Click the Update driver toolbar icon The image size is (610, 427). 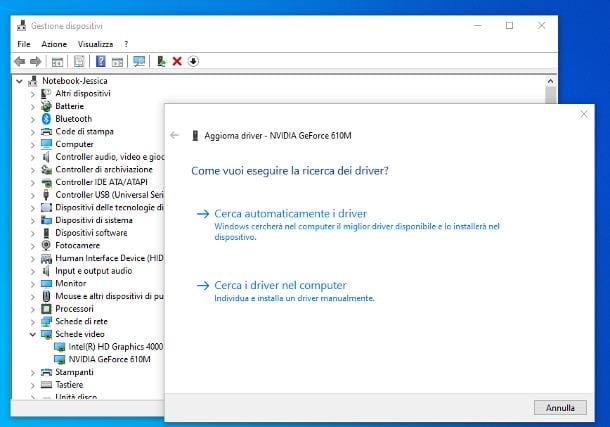pyautogui.click(x=161, y=61)
